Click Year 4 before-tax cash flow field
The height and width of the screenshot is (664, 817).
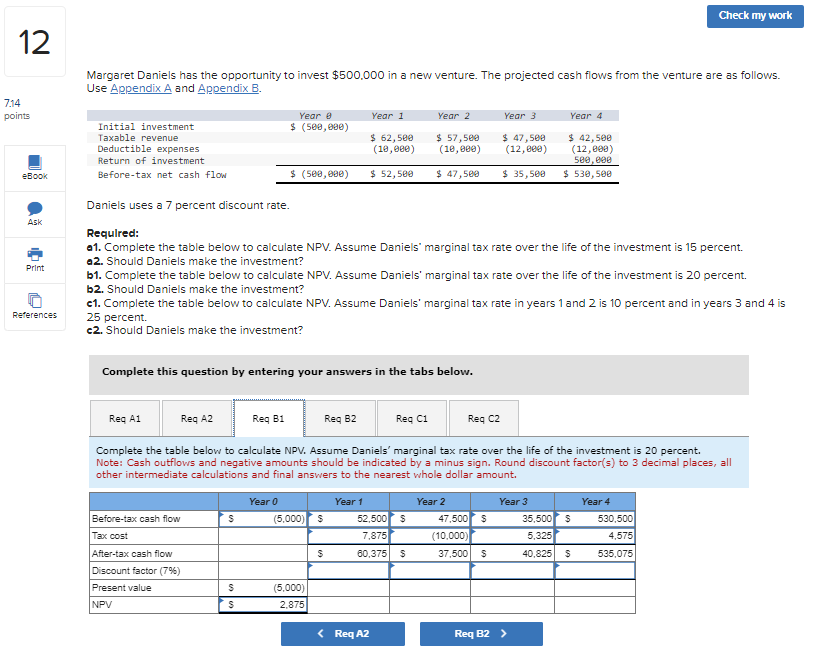[x=595, y=519]
